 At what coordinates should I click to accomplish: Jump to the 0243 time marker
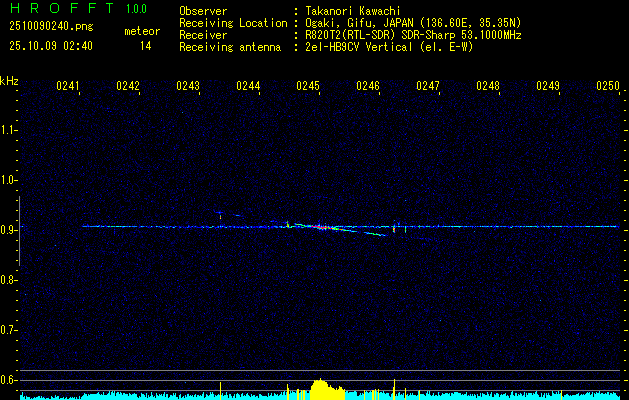pos(188,87)
